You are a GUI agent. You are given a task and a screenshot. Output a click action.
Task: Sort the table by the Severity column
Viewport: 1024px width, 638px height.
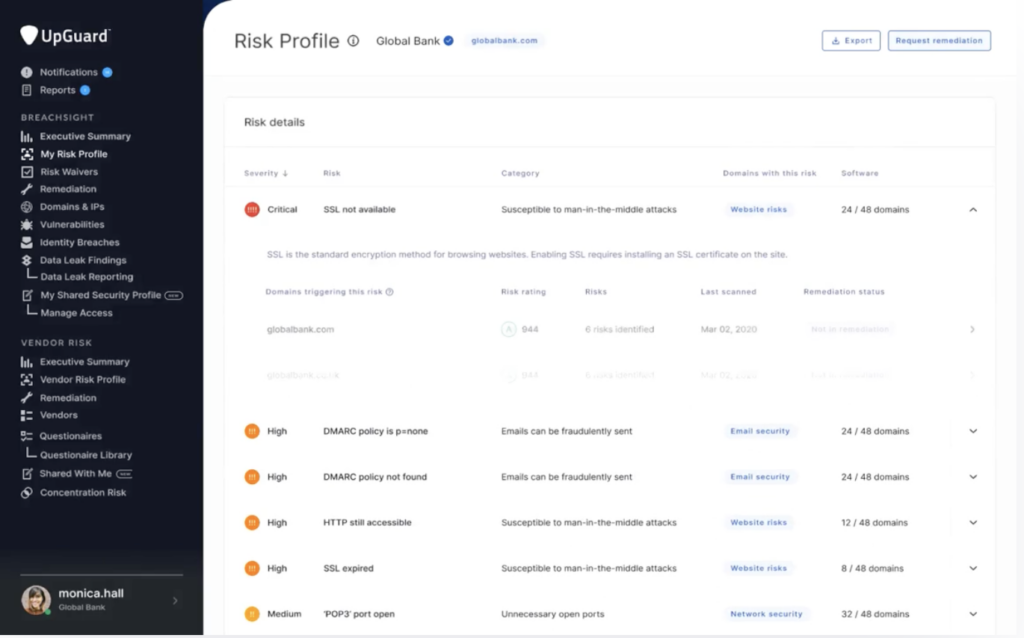coord(265,172)
